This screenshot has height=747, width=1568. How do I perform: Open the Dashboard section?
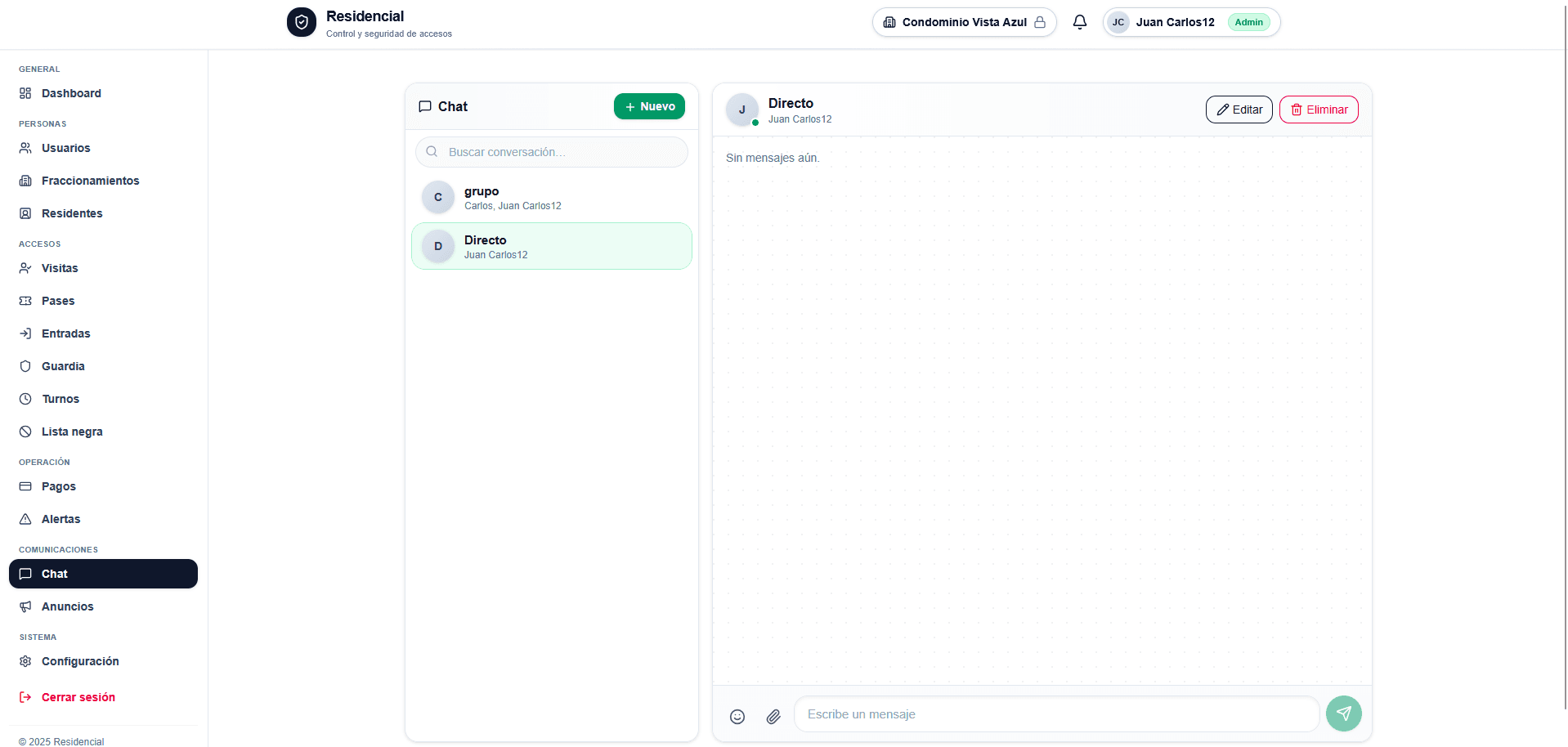[x=71, y=93]
